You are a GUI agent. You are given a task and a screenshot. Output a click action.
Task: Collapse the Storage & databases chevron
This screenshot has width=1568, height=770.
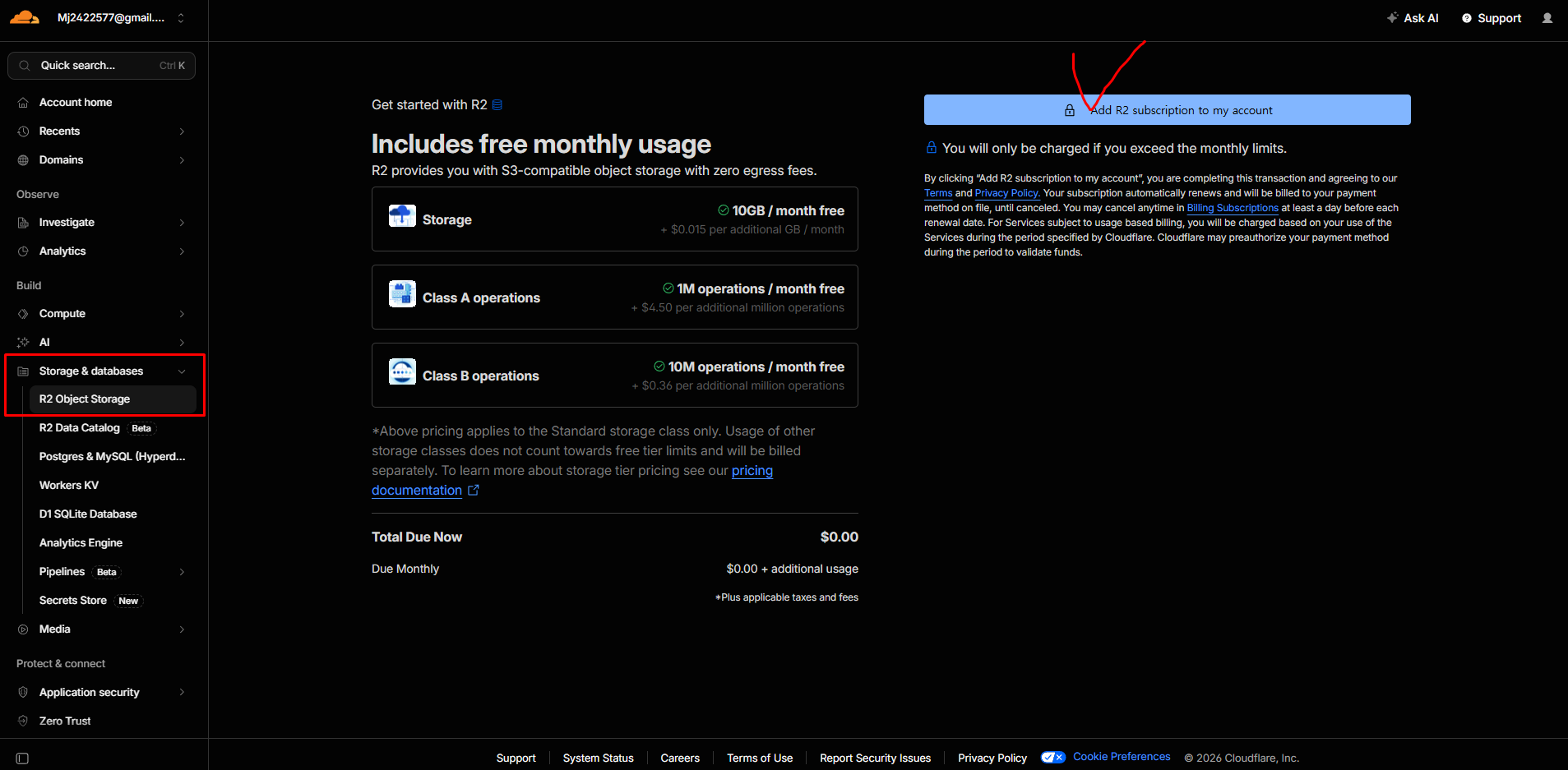(x=182, y=371)
